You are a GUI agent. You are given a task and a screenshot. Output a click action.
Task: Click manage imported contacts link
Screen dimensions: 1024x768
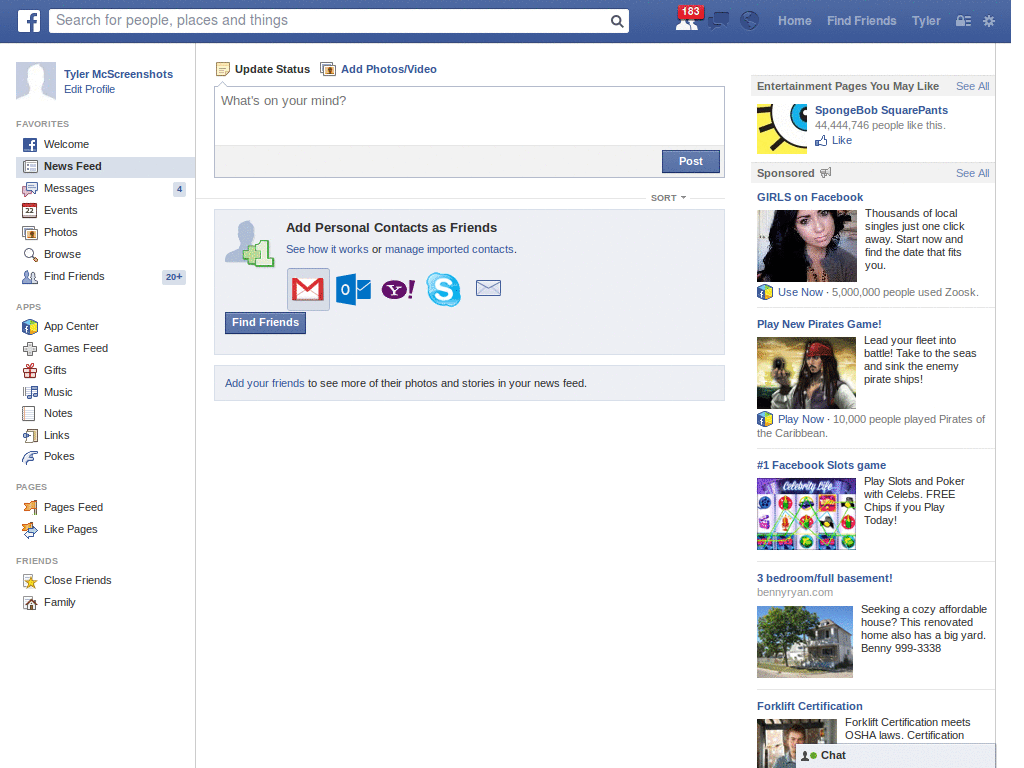click(x=449, y=249)
